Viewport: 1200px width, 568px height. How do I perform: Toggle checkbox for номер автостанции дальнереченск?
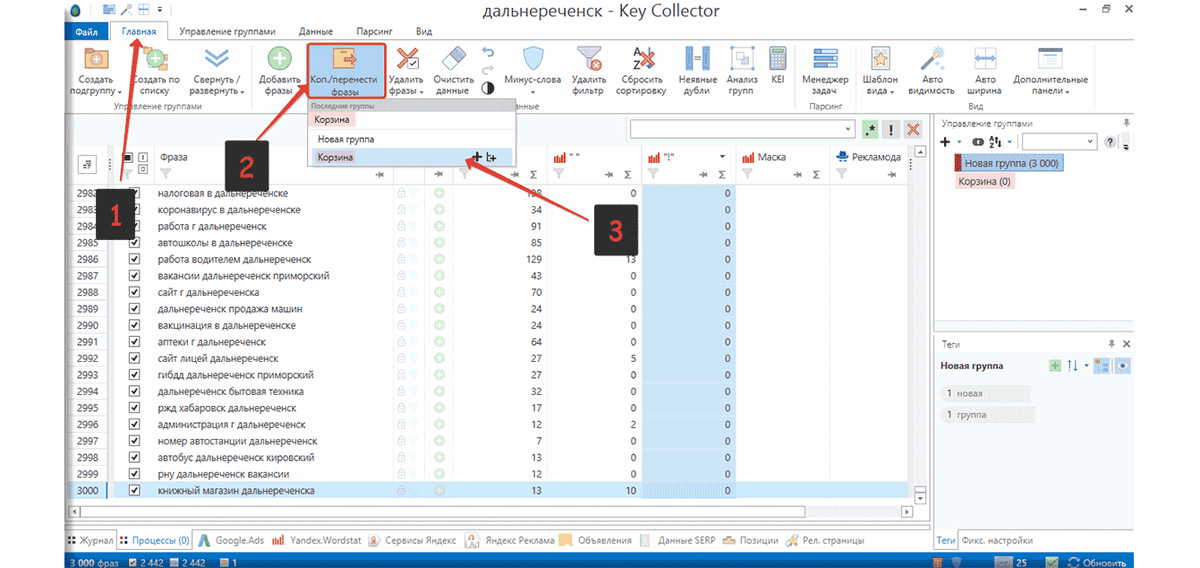(134, 441)
